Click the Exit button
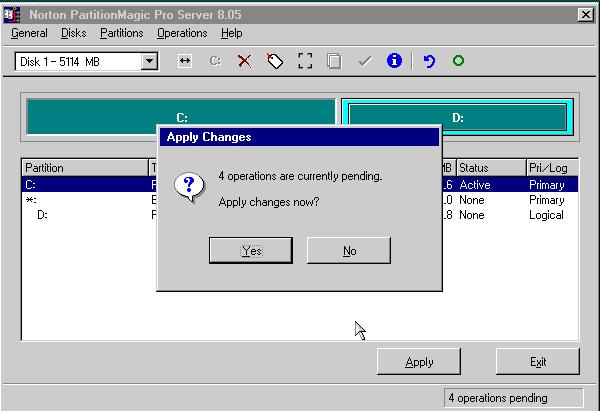Image resolution: width=600 pixels, height=411 pixels. point(538,362)
